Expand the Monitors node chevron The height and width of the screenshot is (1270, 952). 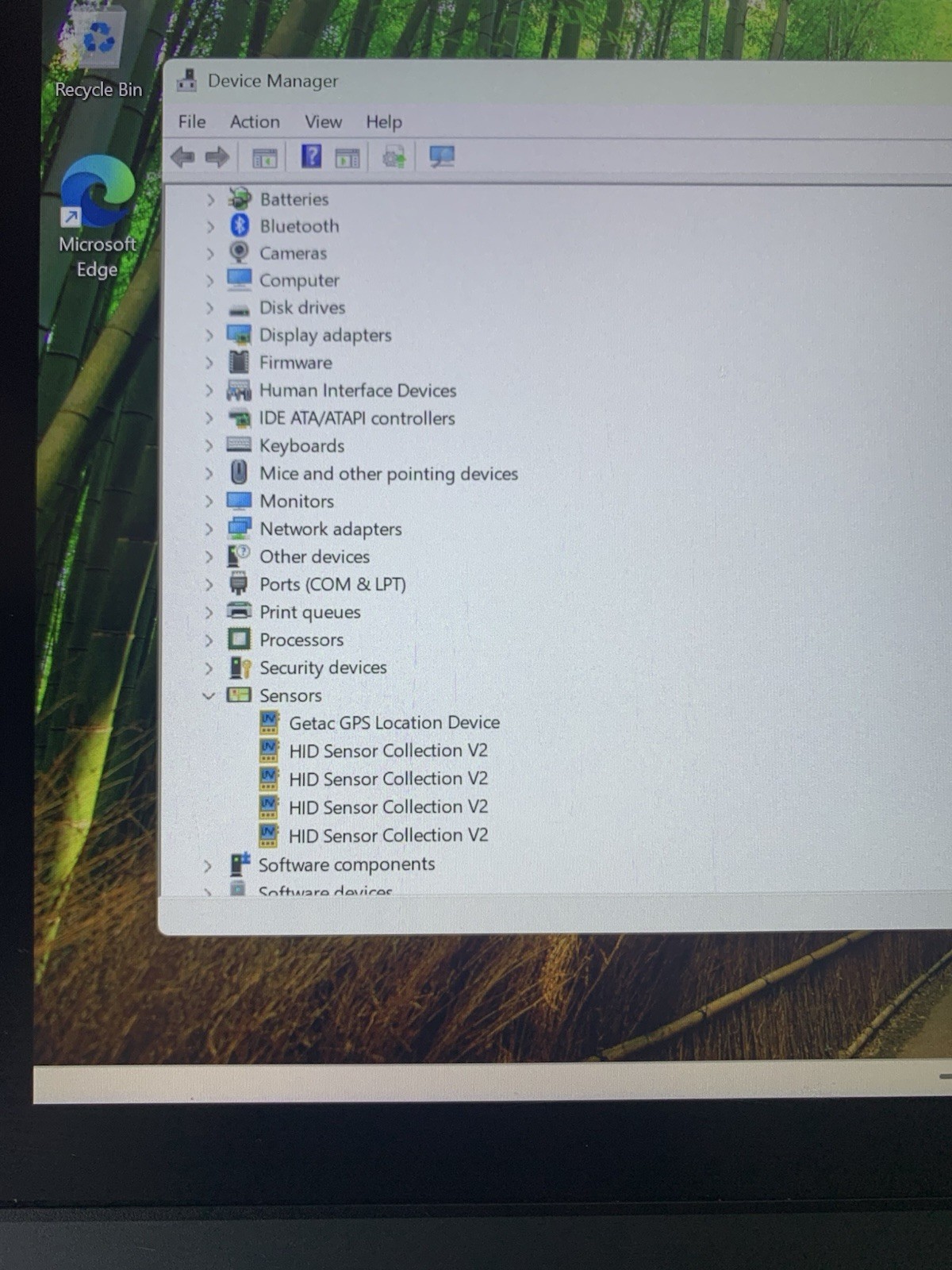tap(209, 501)
